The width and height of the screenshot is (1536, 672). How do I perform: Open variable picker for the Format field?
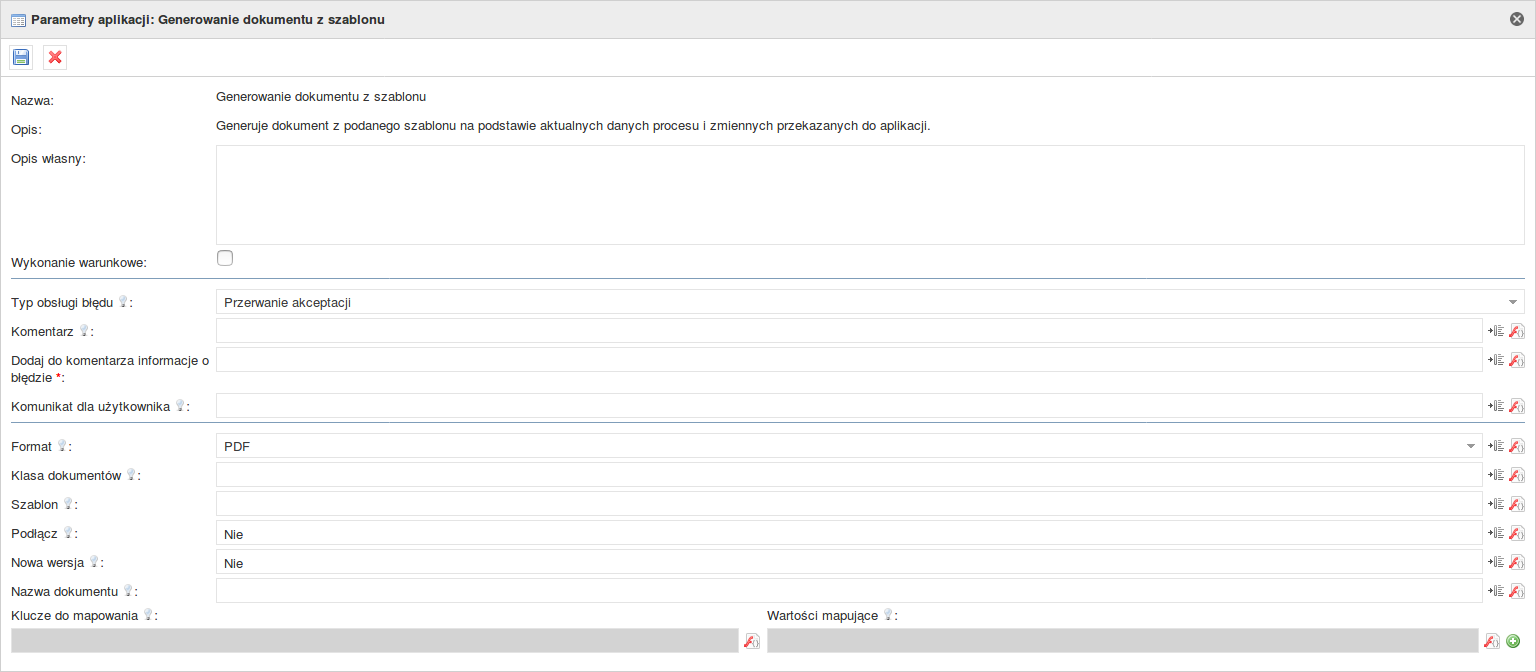1496,446
